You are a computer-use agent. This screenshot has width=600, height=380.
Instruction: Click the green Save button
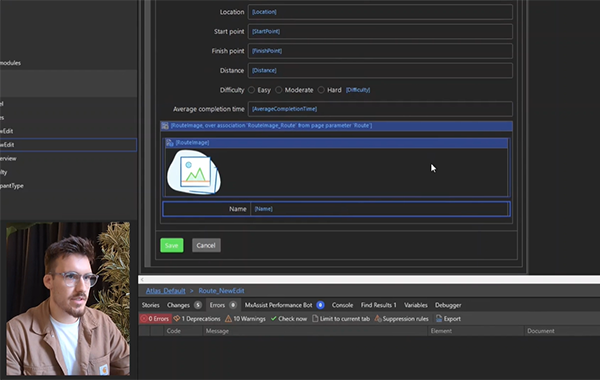click(x=172, y=245)
